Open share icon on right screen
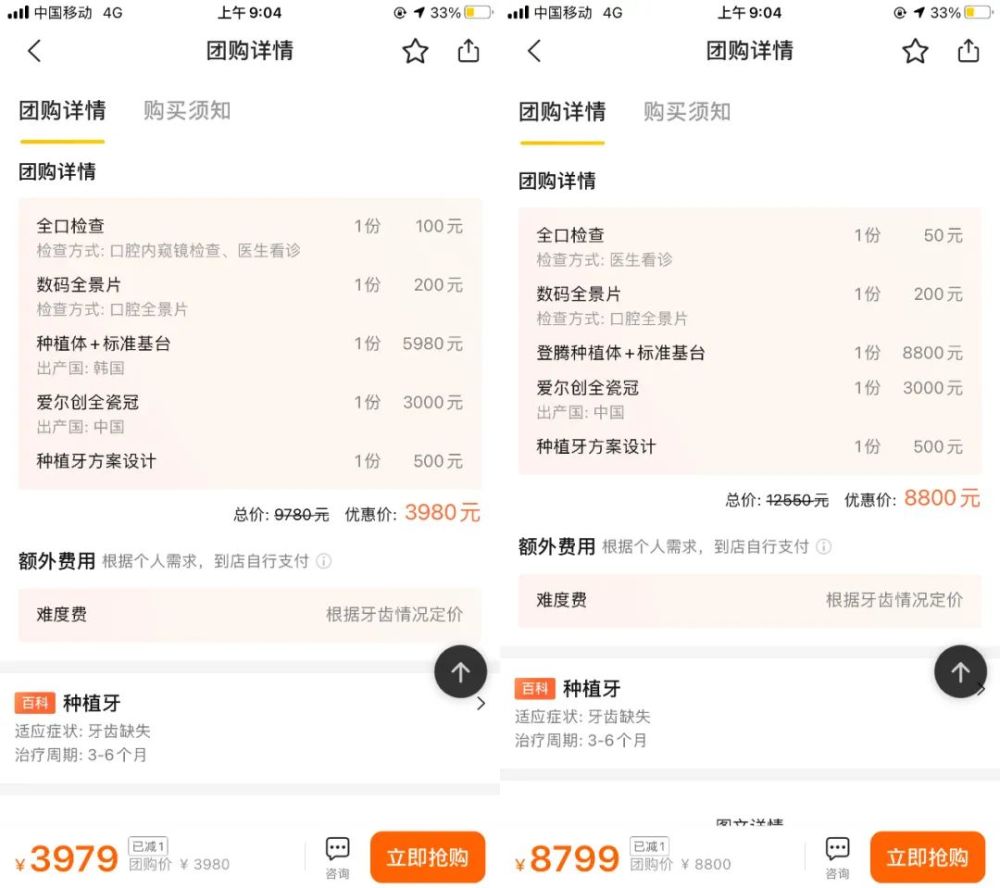The height and width of the screenshot is (888, 1000). coord(969,50)
